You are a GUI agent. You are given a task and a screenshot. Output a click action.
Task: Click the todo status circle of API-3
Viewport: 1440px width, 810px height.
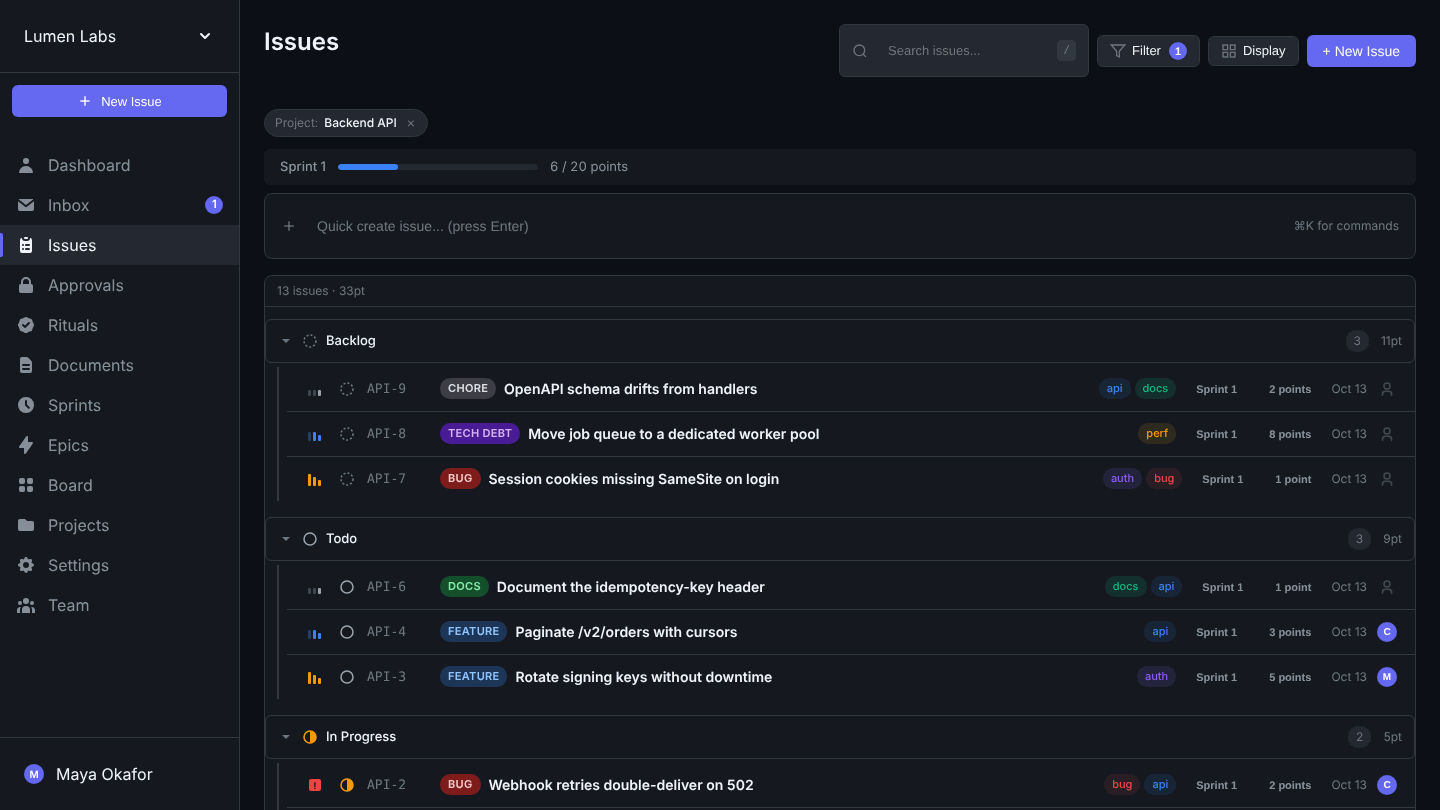click(347, 677)
